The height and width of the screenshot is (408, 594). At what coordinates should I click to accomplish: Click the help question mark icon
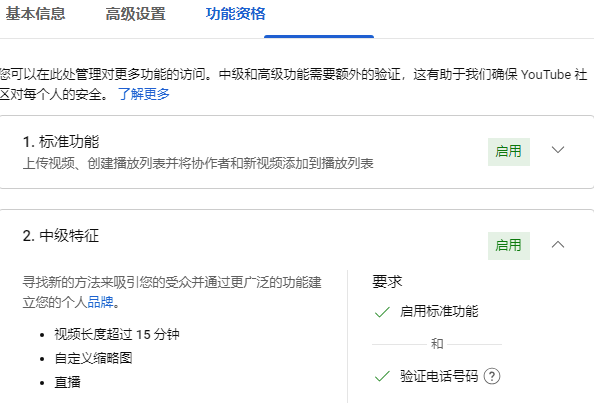coord(492,376)
